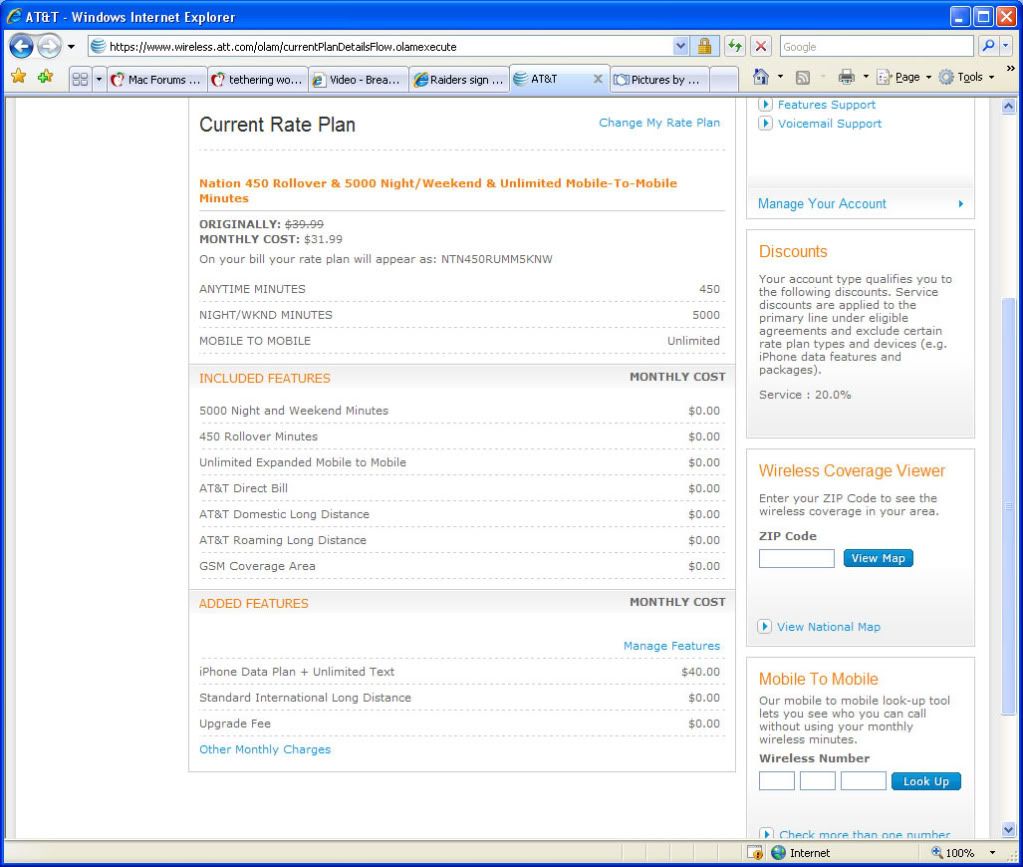This screenshot has height=867, width=1023.
Task: Expand Manage Your Account section
Action: (x=860, y=204)
